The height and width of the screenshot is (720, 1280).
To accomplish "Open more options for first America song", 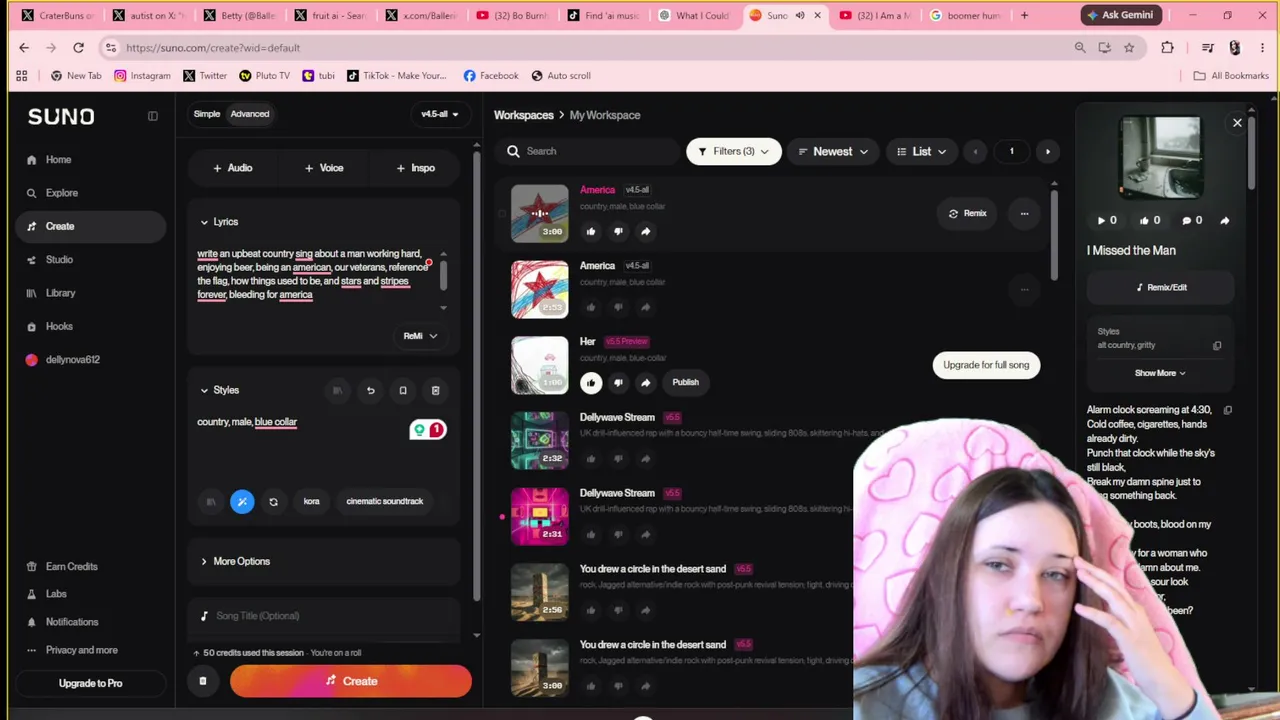I will [1024, 213].
